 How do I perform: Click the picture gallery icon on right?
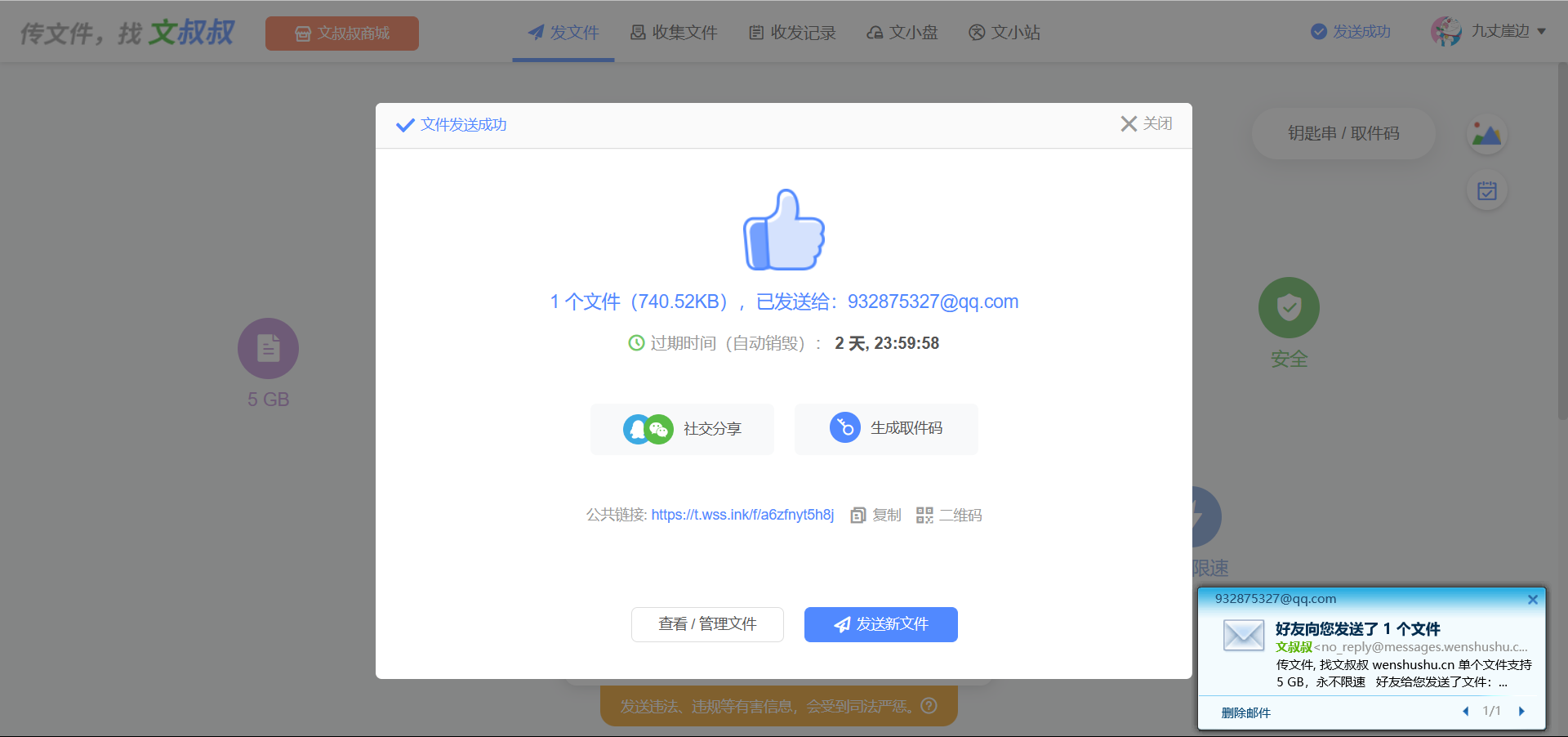(1487, 135)
